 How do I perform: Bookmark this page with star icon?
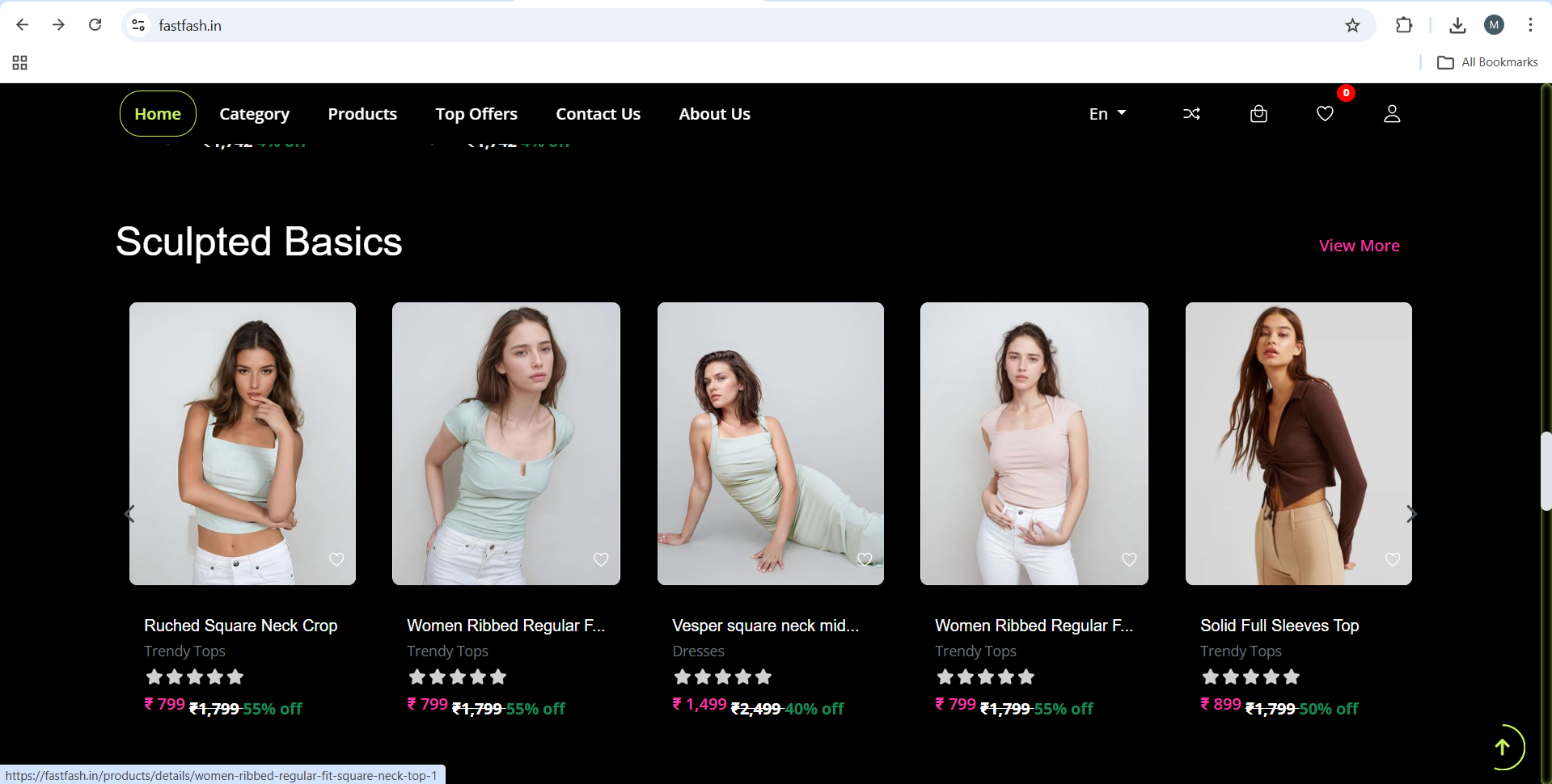[x=1352, y=26]
